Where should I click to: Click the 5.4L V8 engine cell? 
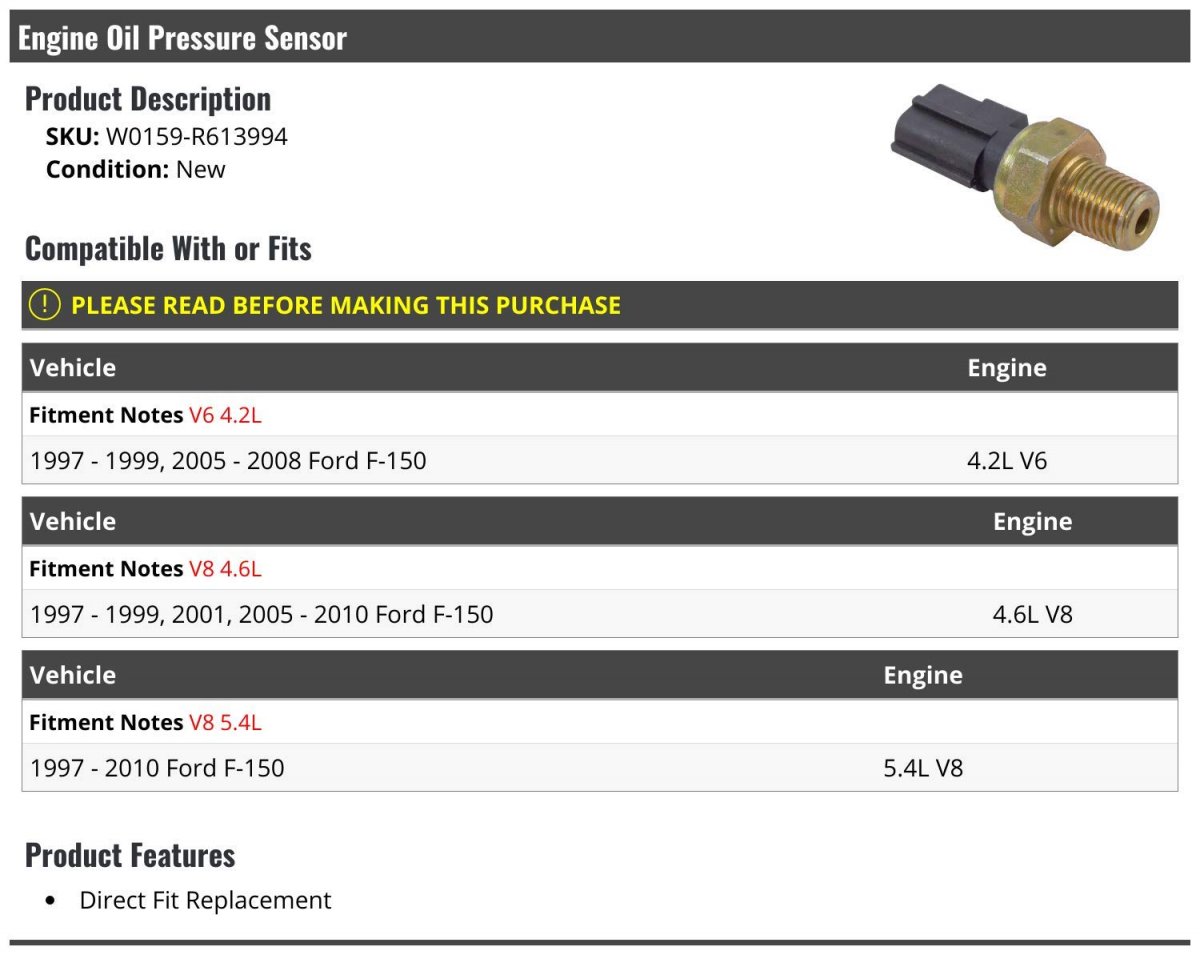coord(923,768)
